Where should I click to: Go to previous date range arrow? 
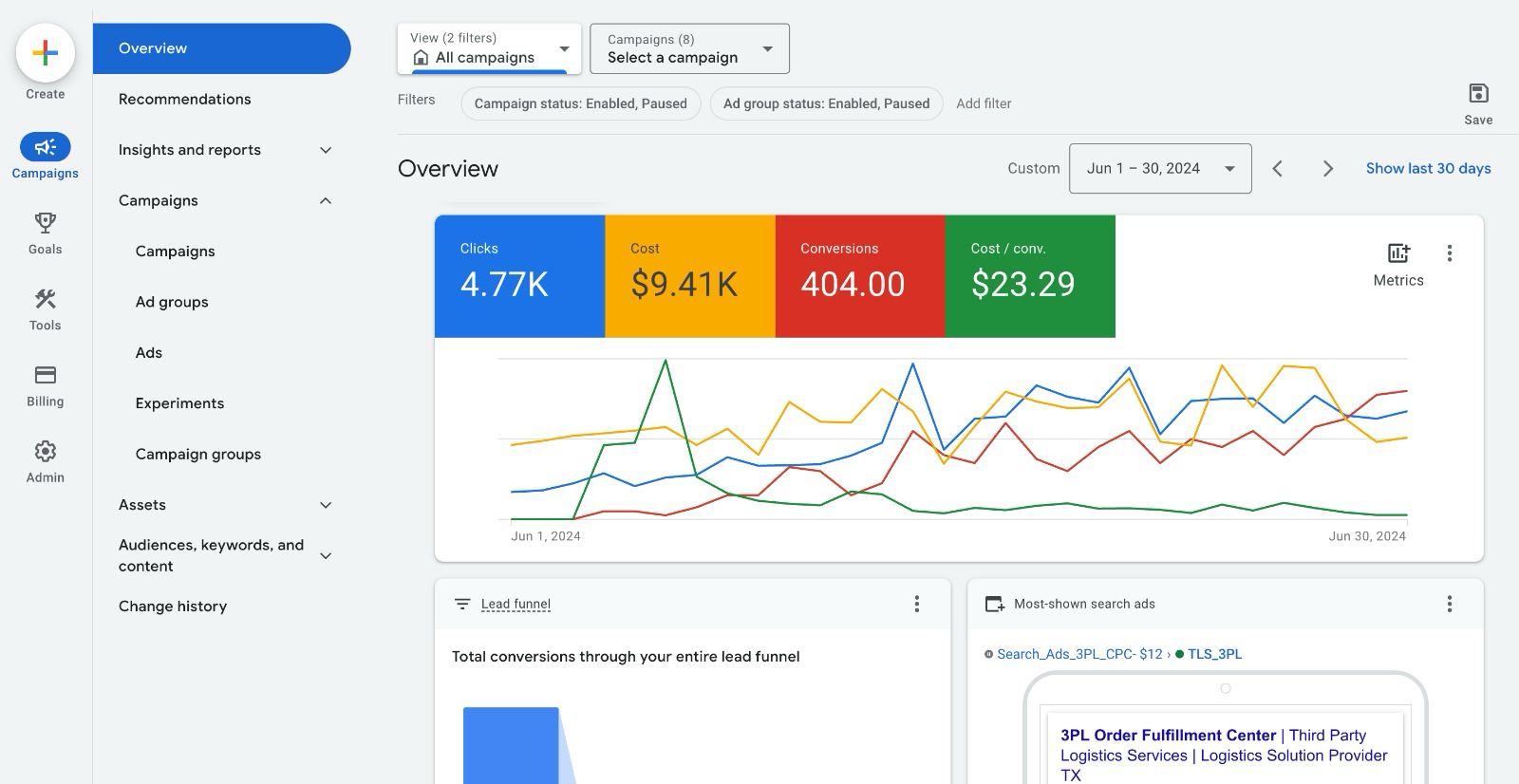(x=1278, y=169)
